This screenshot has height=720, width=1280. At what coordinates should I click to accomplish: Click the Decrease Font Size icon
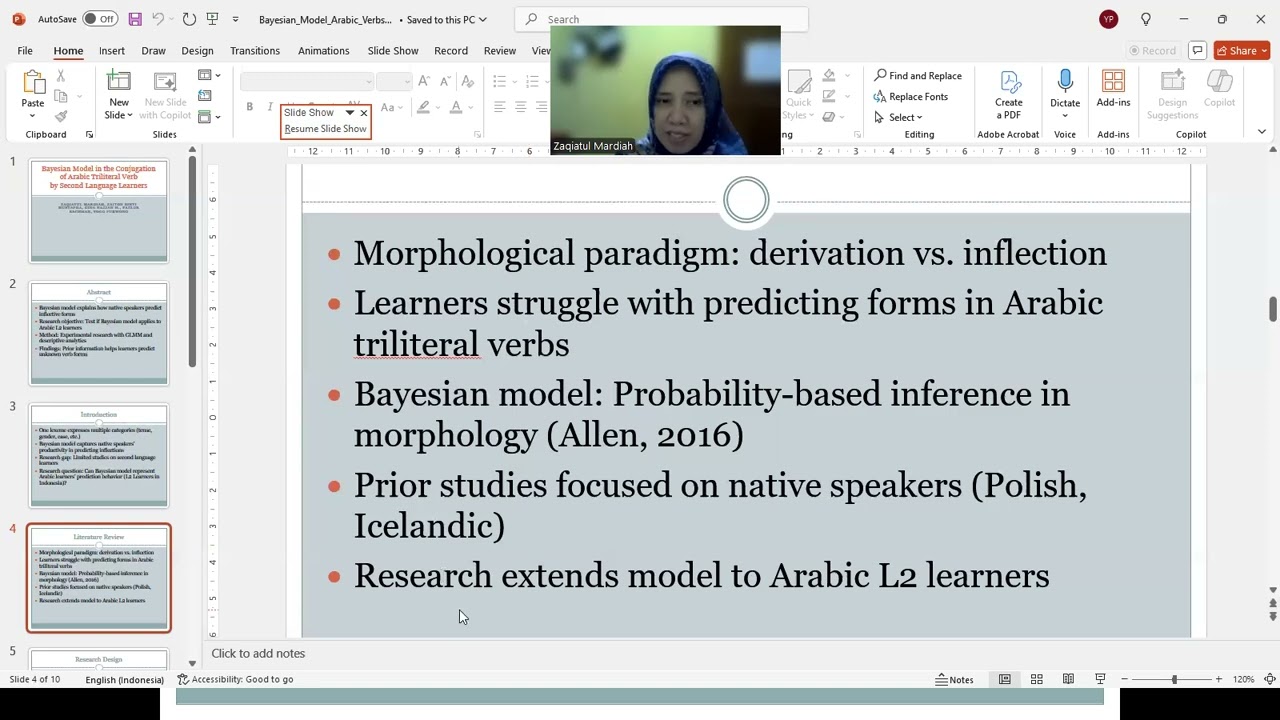tap(443, 81)
